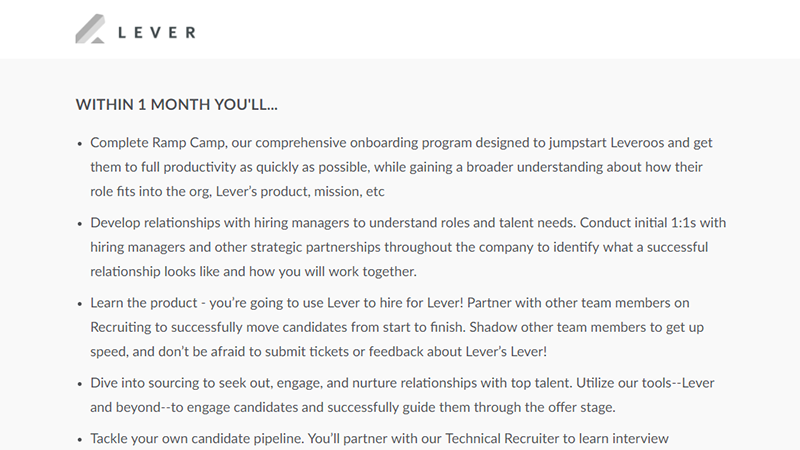Click the "Dive into sourcing" paragraph
The width and height of the screenshot is (800, 450).
(x=402, y=395)
